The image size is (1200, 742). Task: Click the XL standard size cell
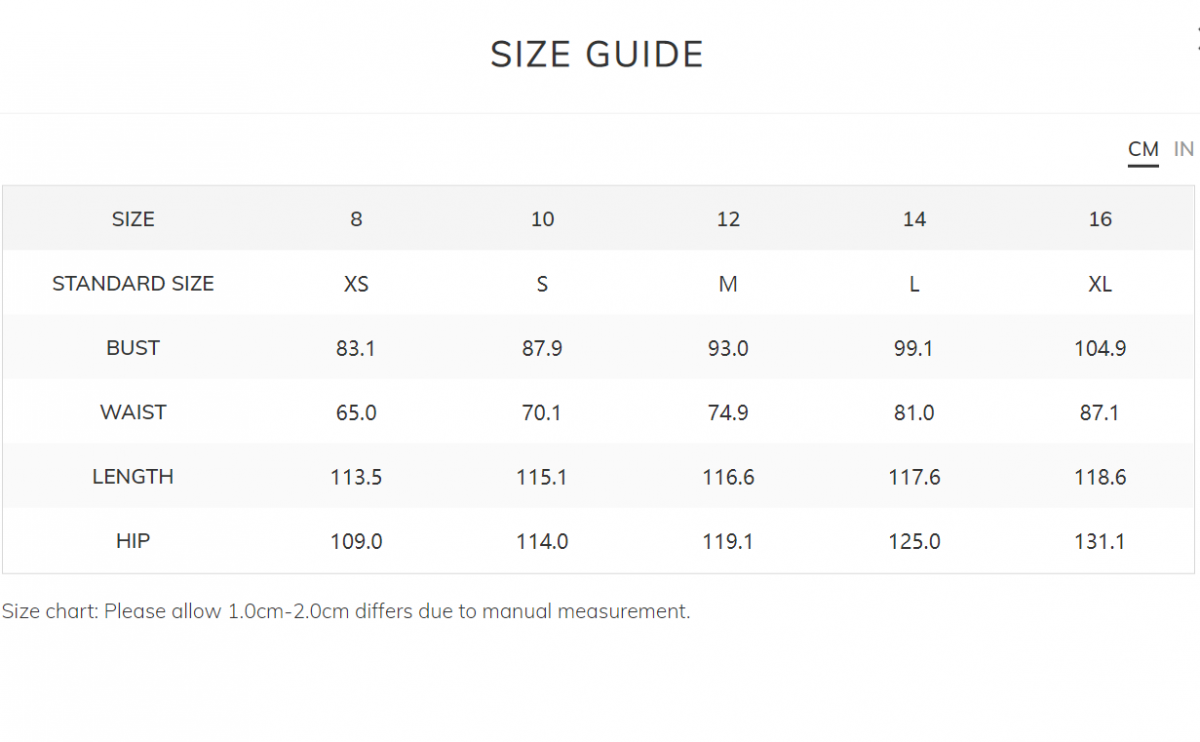click(x=1100, y=284)
